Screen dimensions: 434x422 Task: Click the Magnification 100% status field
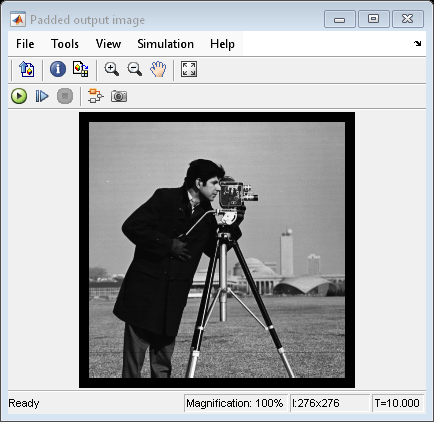(x=235, y=403)
